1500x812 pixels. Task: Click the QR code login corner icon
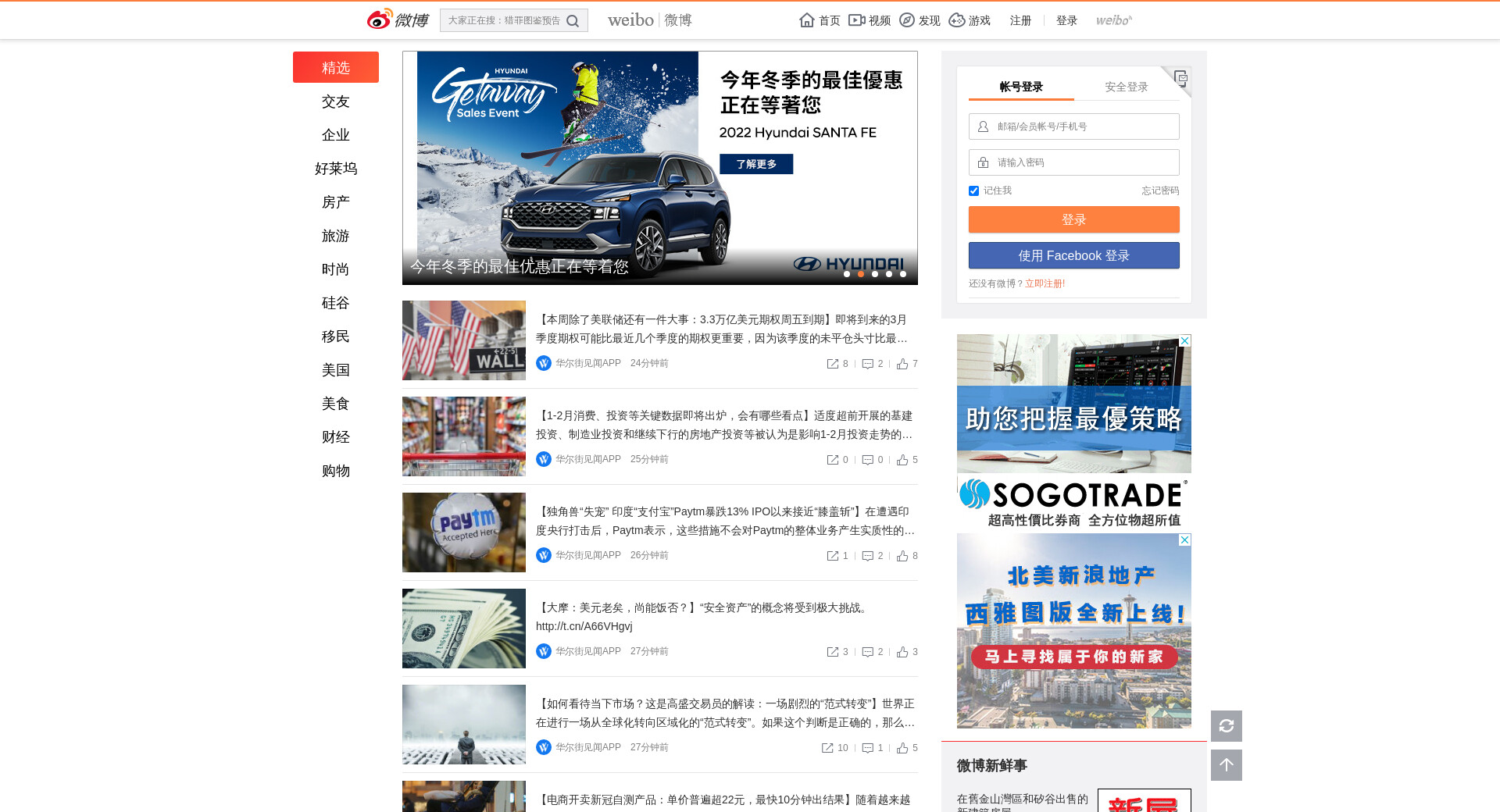[1180, 77]
